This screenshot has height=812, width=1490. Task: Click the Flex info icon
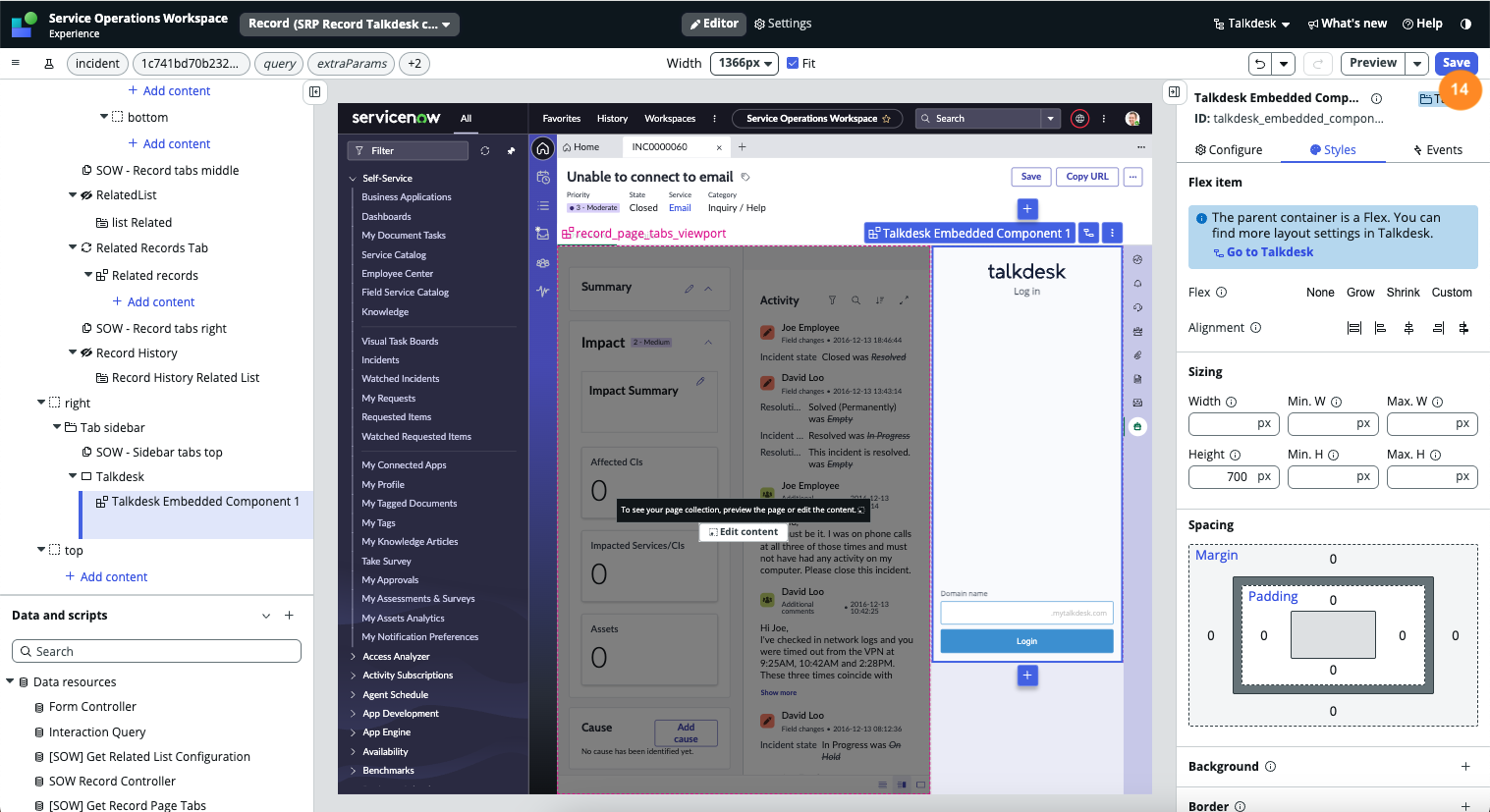pyautogui.click(x=1222, y=293)
